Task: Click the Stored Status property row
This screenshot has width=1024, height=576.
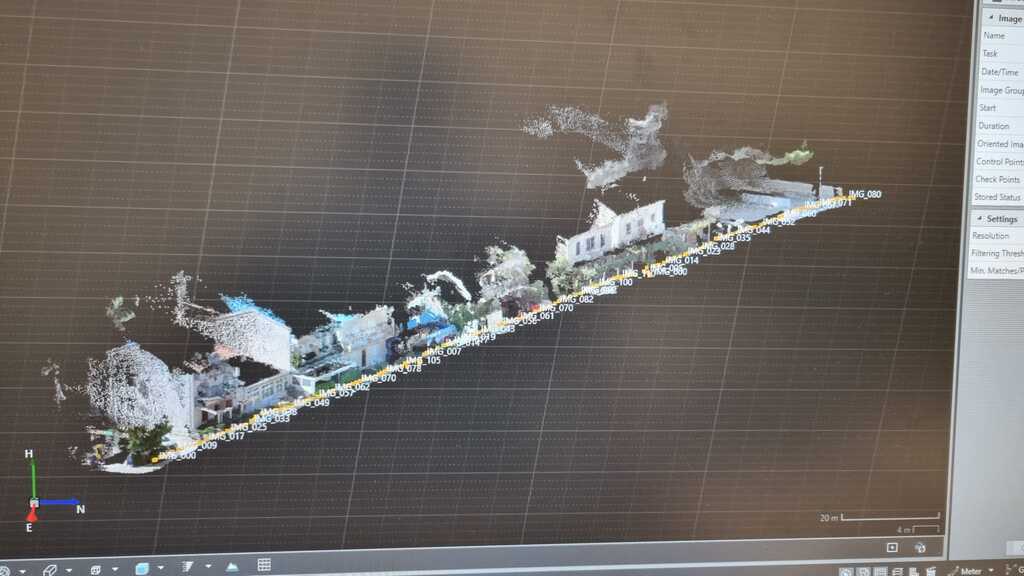Action: pyautogui.click(x=998, y=197)
